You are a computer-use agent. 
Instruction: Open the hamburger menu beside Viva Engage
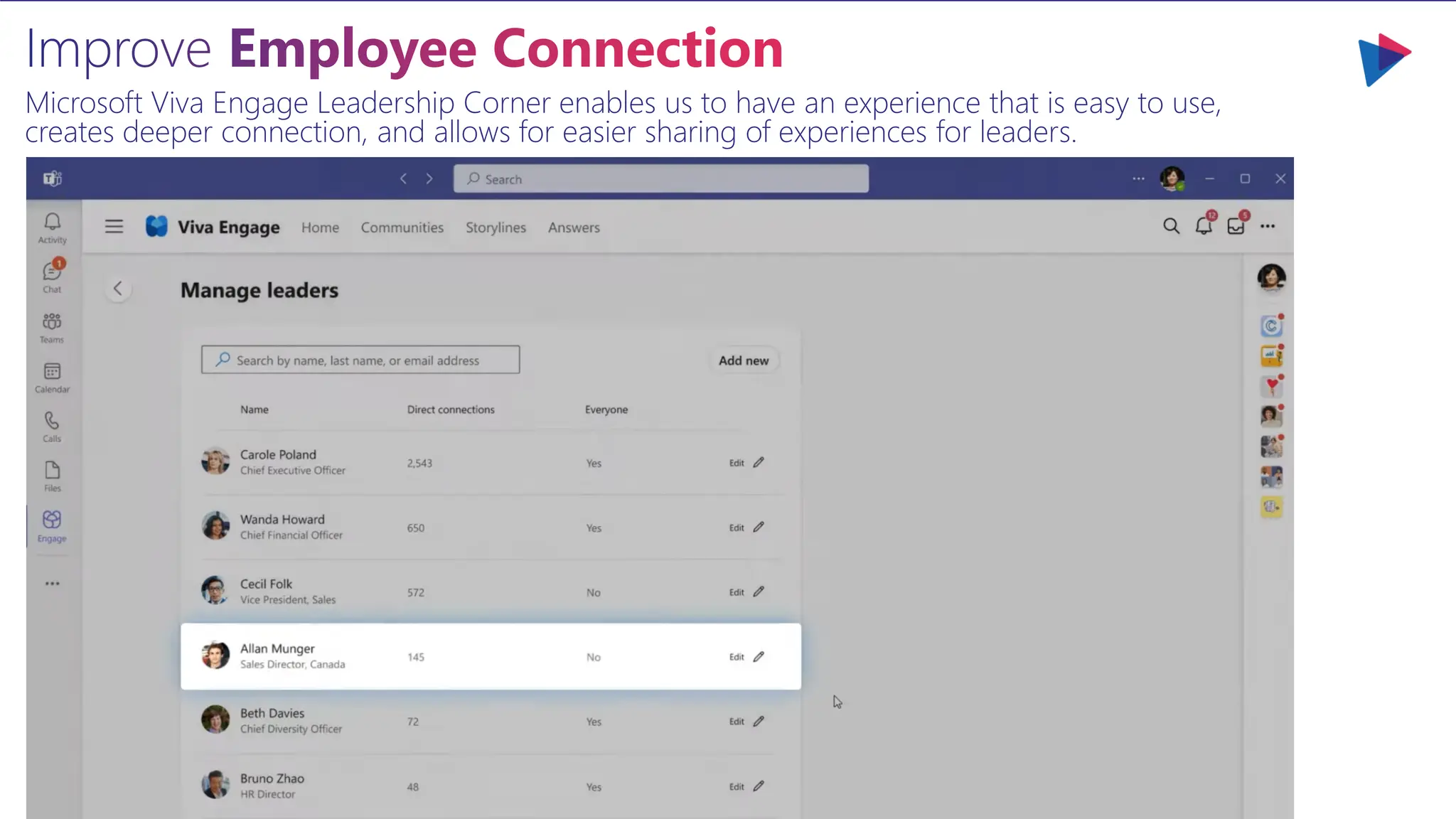click(x=114, y=227)
